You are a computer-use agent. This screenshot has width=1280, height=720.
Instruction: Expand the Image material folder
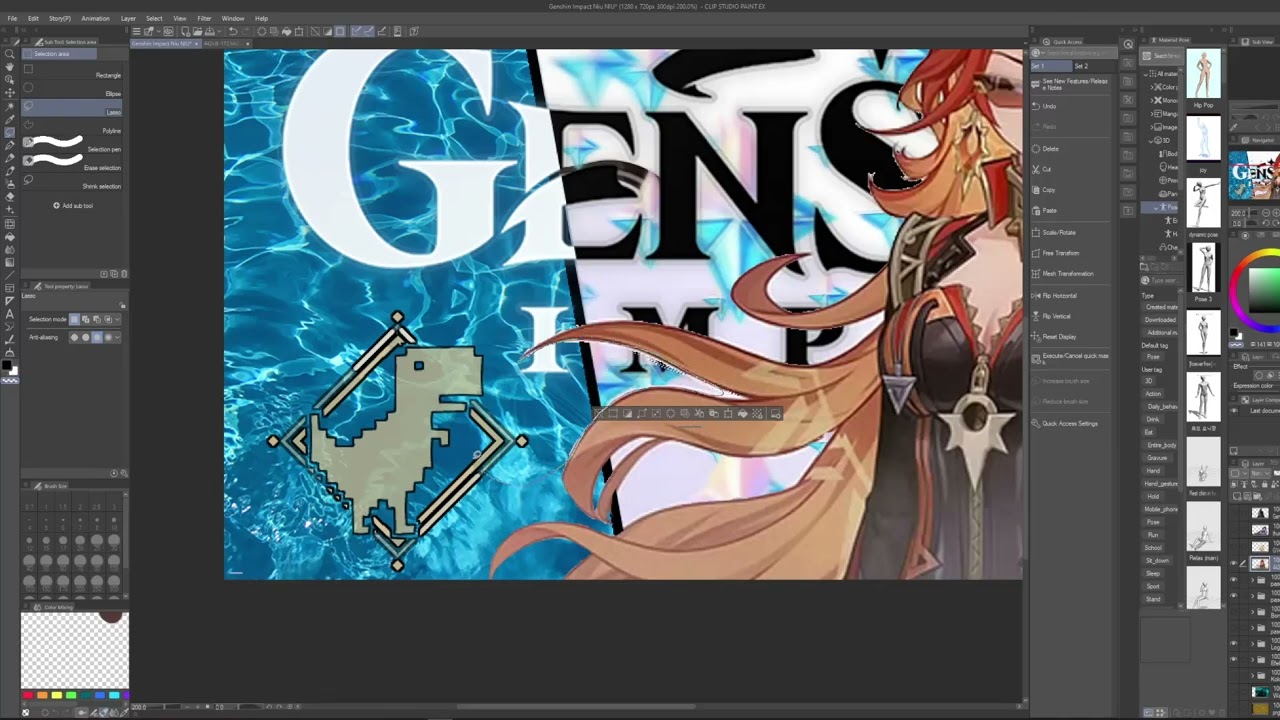1152,127
